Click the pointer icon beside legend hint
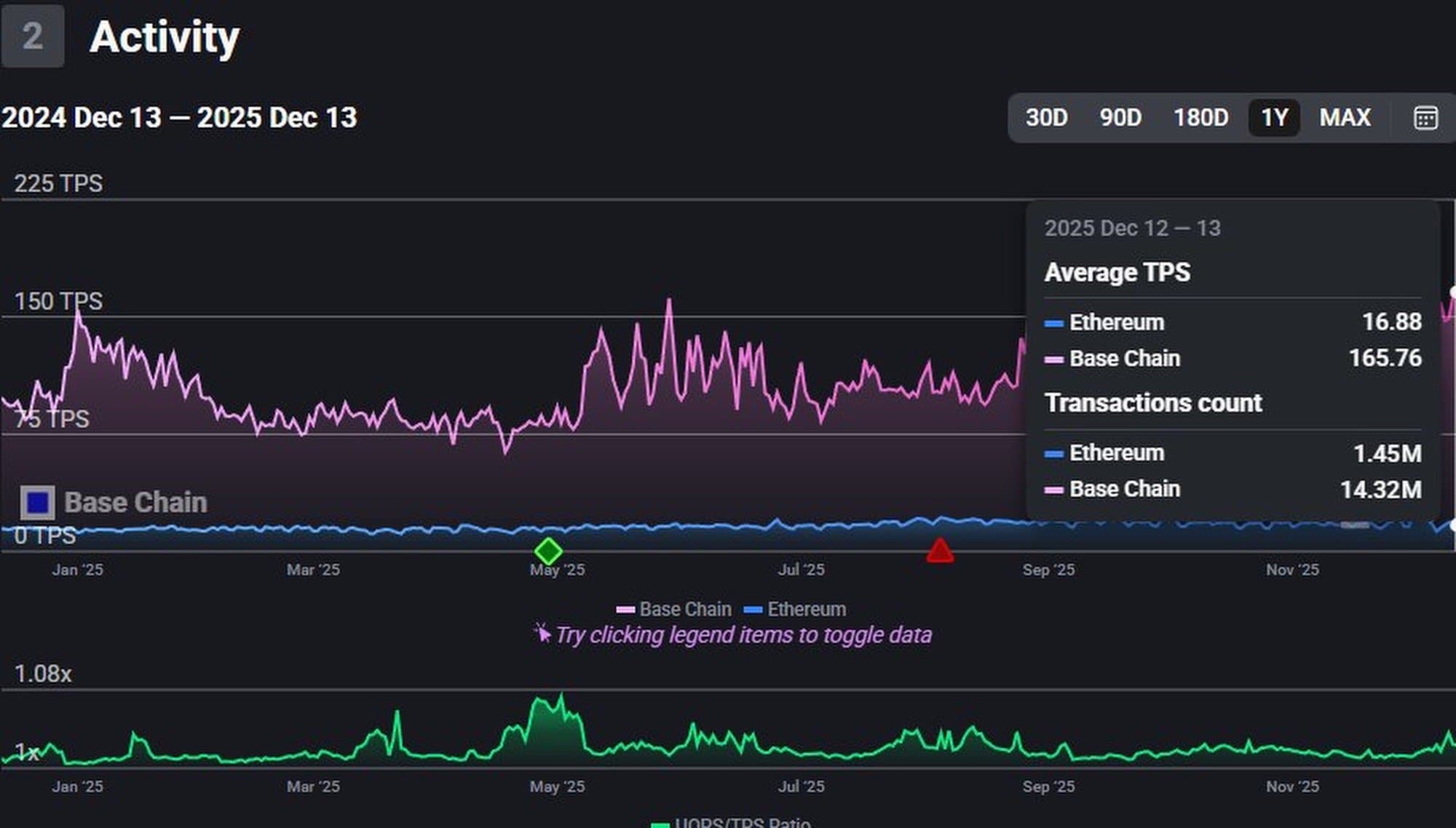 click(x=542, y=633)
